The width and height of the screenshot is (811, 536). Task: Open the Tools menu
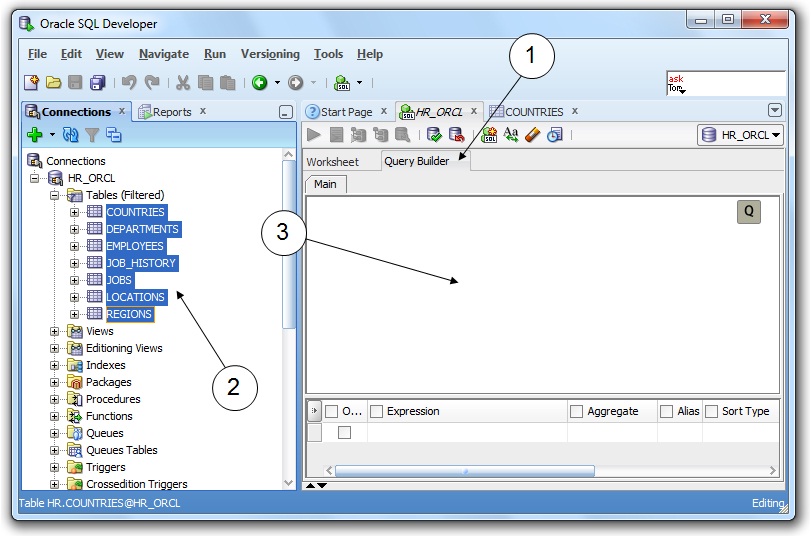click(328, 54)
